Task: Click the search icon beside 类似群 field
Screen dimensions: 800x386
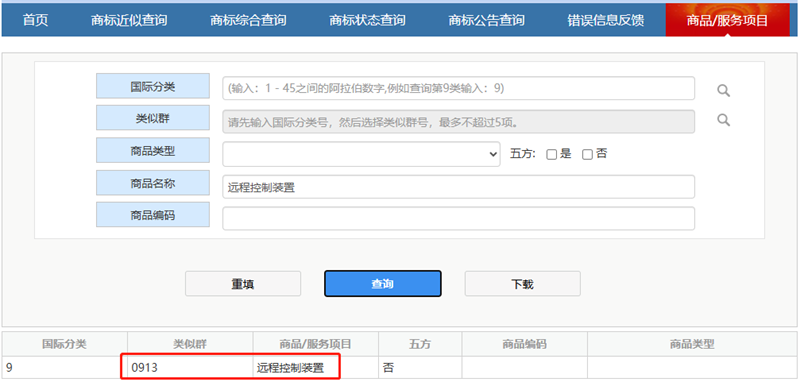Action: 723,120
